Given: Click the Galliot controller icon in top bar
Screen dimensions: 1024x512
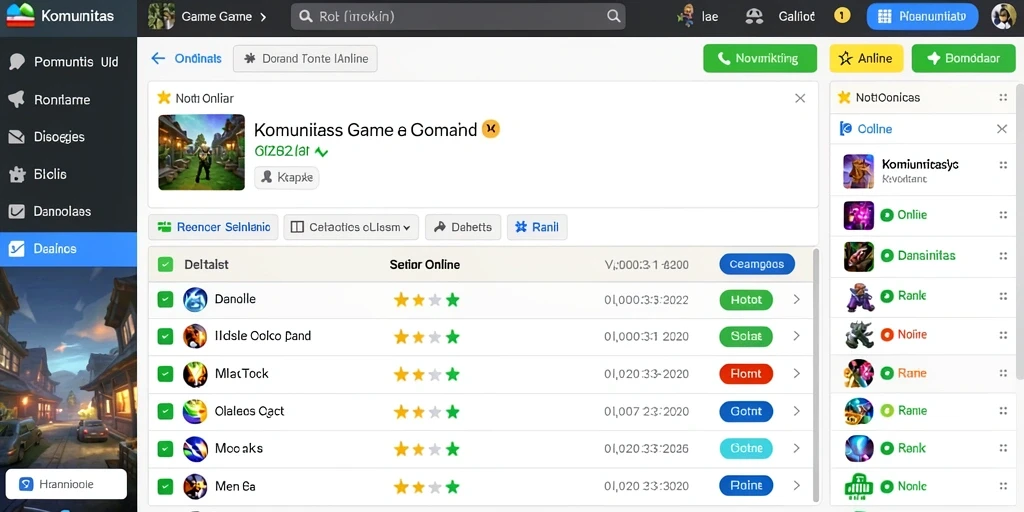Looking at the screenshot, I should click(x=754, y=16).
